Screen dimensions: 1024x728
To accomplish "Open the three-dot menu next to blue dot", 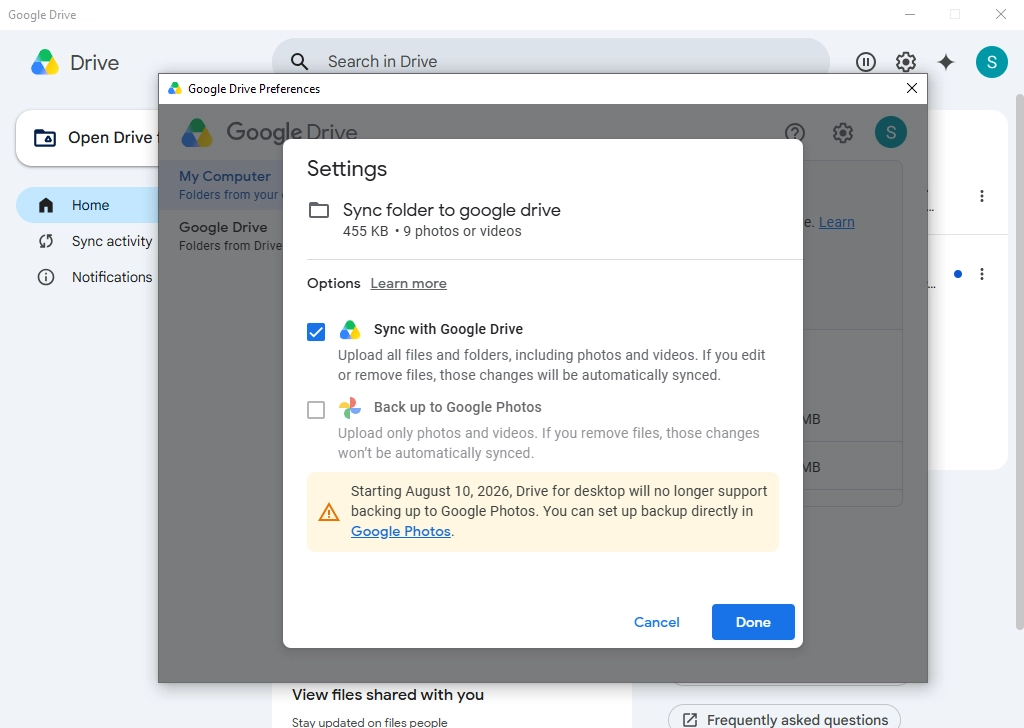I will pyautogui.click(x=982, y=274).
